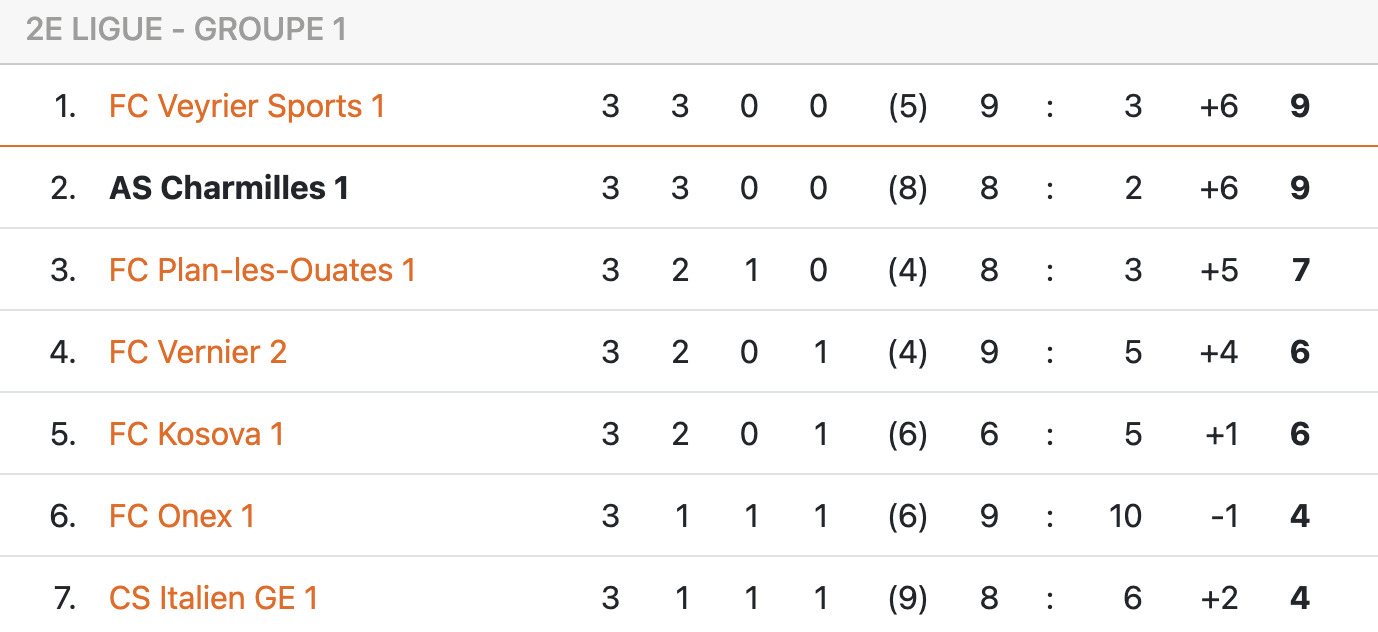Viewport: 1378px width, 632px height.
Task: Click the (5) value in FC Veyrier Sports row
Action: pos(907,106)
